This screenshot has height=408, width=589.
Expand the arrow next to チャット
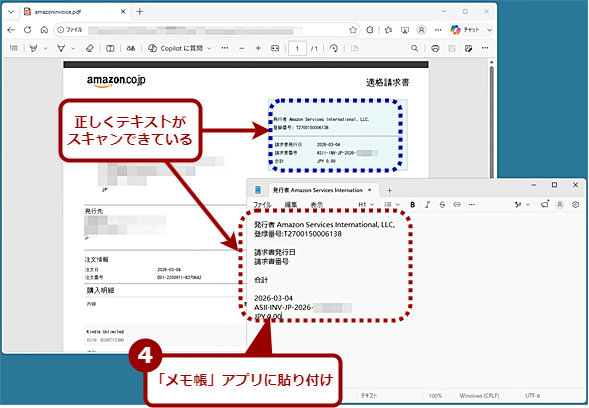489,30
